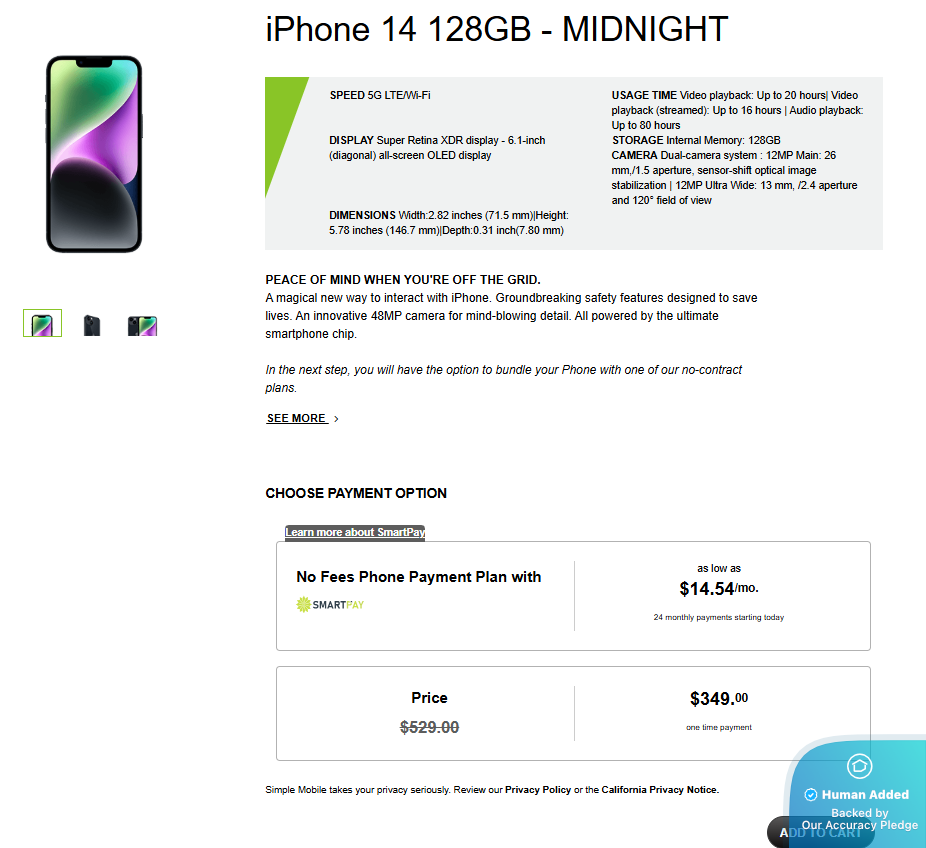Image resolution: width=926 pixels, height=848 pixels.
Task: Click the iPhone 14 128GB - MIDNIGHT title
Action: 497,29
